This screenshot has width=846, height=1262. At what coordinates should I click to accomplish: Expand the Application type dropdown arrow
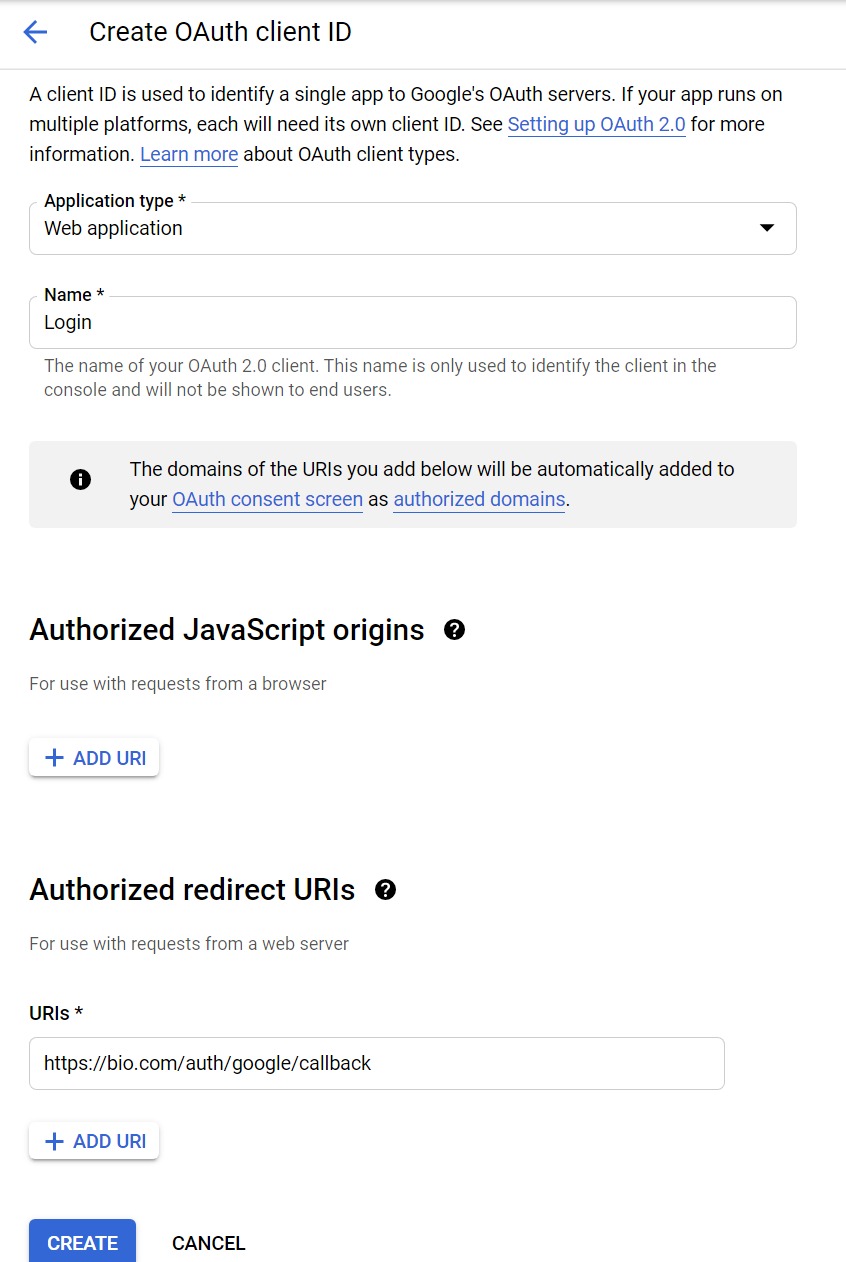point(767,228)
